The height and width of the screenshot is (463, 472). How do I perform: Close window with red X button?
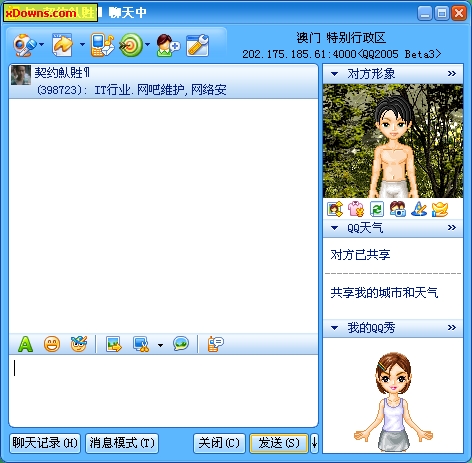click(459, 13)
